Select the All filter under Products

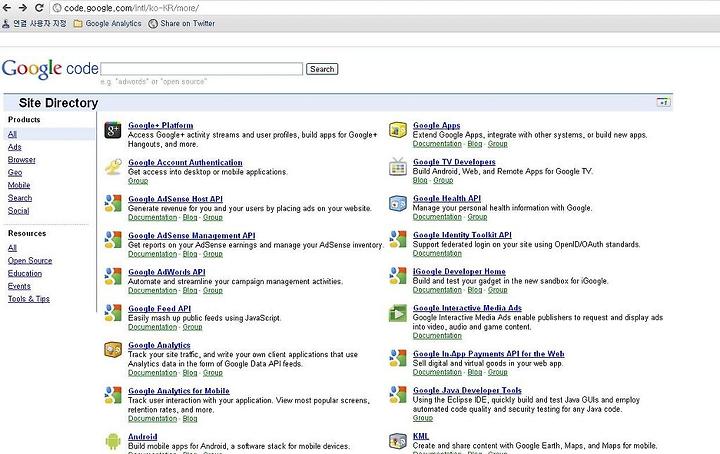12,134
